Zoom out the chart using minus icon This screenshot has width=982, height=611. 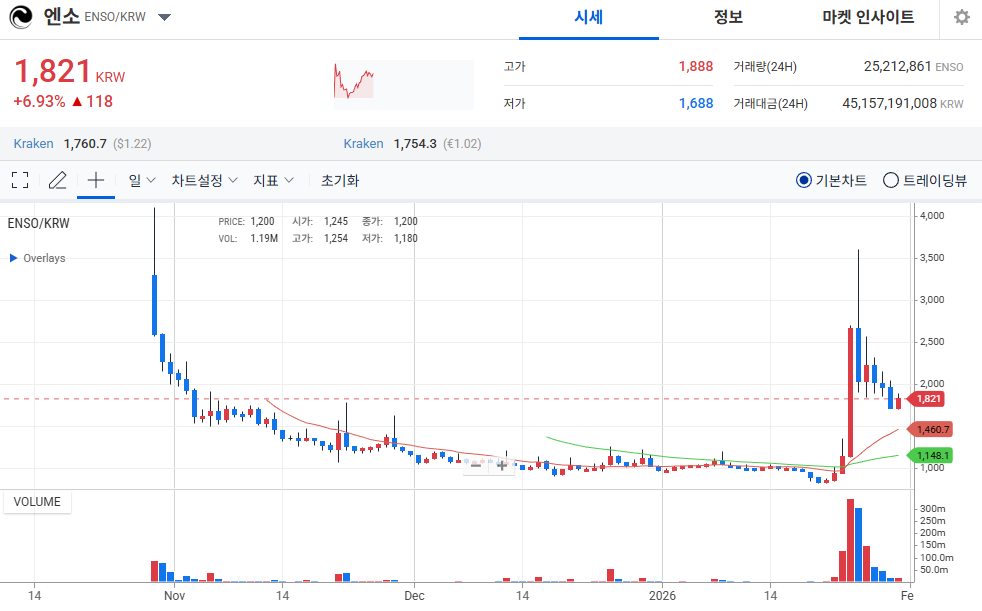click(x=476, y=465)
